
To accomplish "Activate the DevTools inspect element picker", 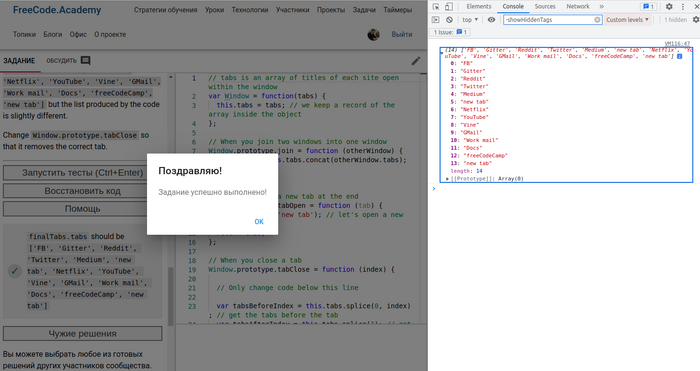I will (436, 7).
